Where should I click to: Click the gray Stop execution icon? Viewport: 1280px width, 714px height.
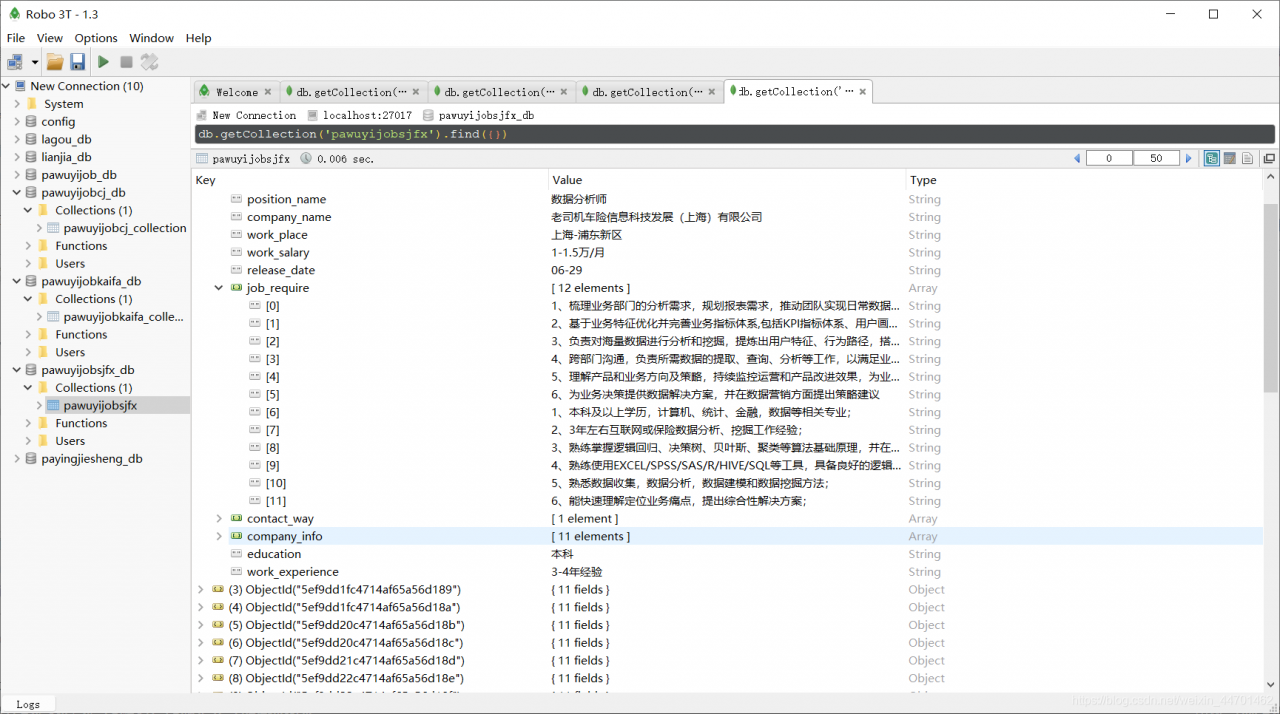click(126, 62)
